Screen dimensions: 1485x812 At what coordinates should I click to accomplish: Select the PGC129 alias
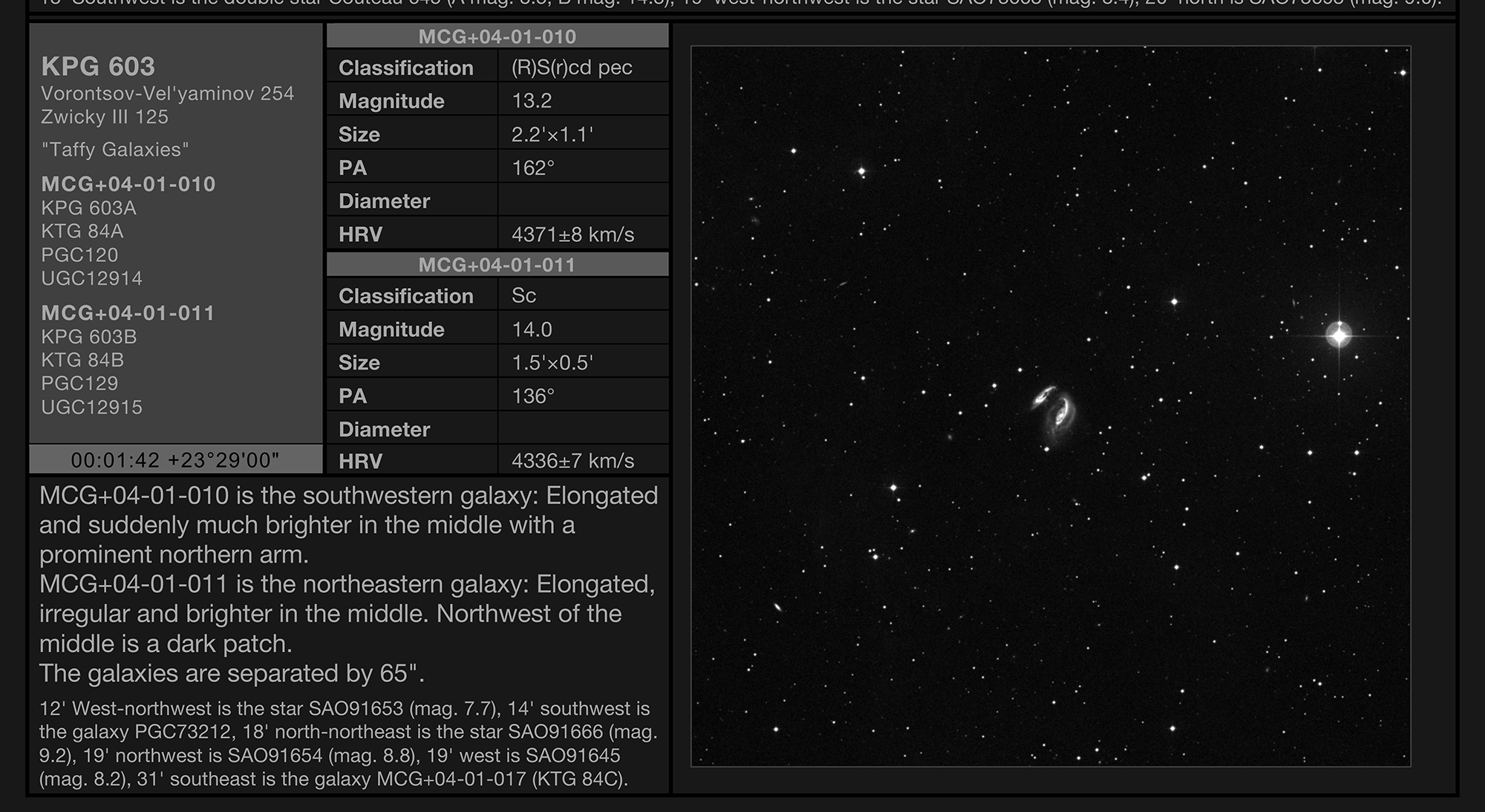80,384
